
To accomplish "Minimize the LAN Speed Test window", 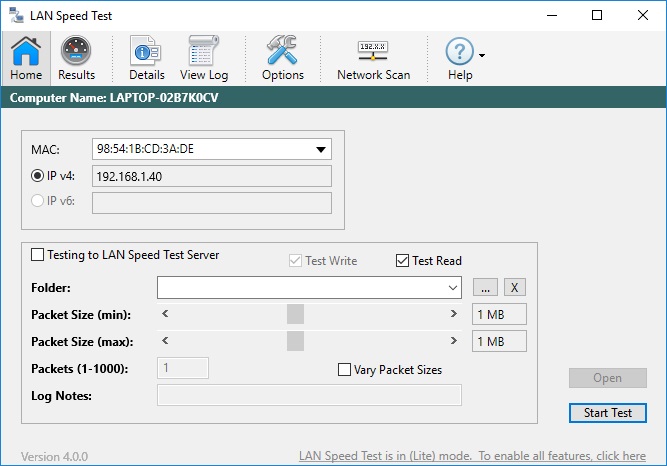I will pos(552,15).
